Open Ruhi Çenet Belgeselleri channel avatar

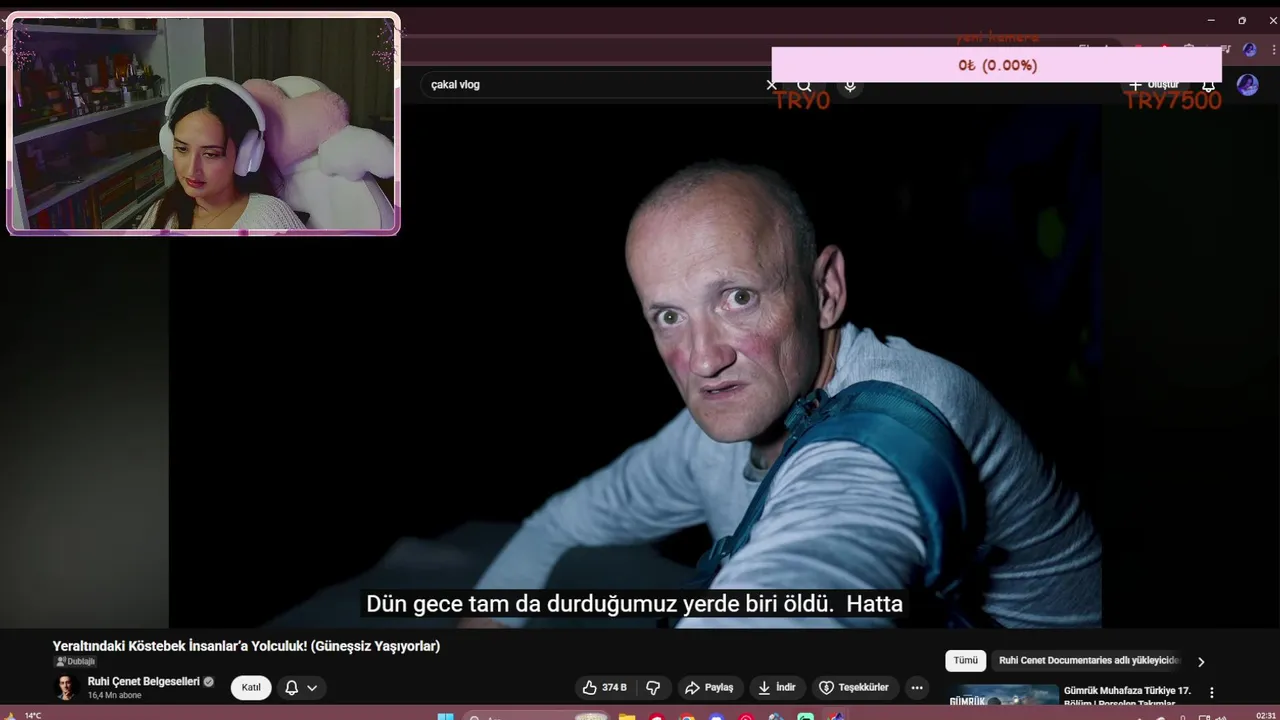pyautogui.click(x=67, y=687)
